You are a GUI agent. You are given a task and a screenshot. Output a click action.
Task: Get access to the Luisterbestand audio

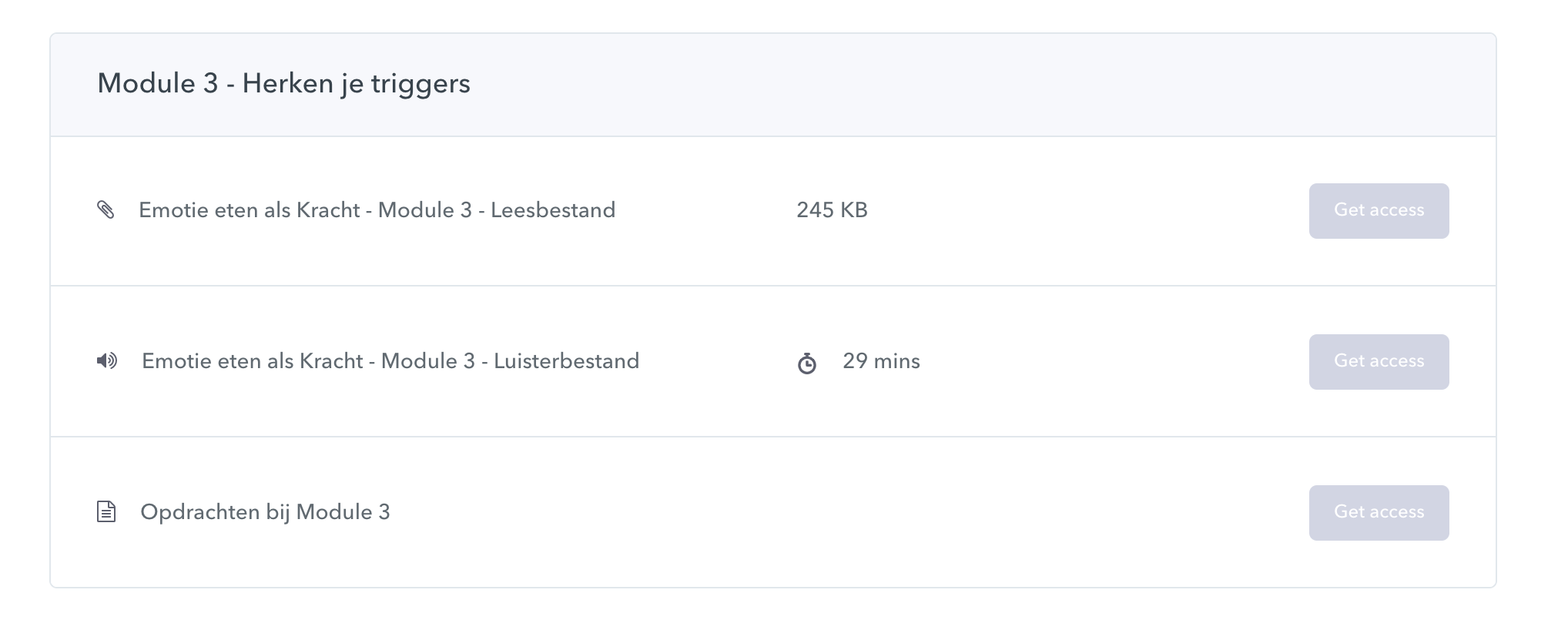(1379, 361)
